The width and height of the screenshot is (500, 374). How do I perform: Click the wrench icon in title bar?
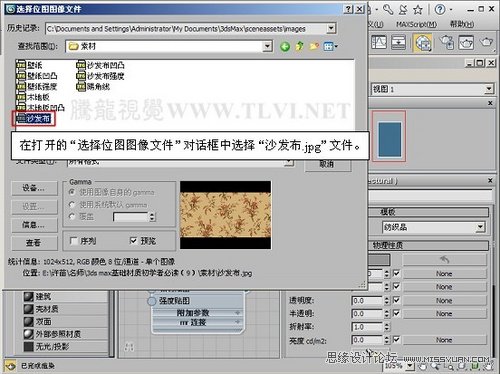(388, 9)
